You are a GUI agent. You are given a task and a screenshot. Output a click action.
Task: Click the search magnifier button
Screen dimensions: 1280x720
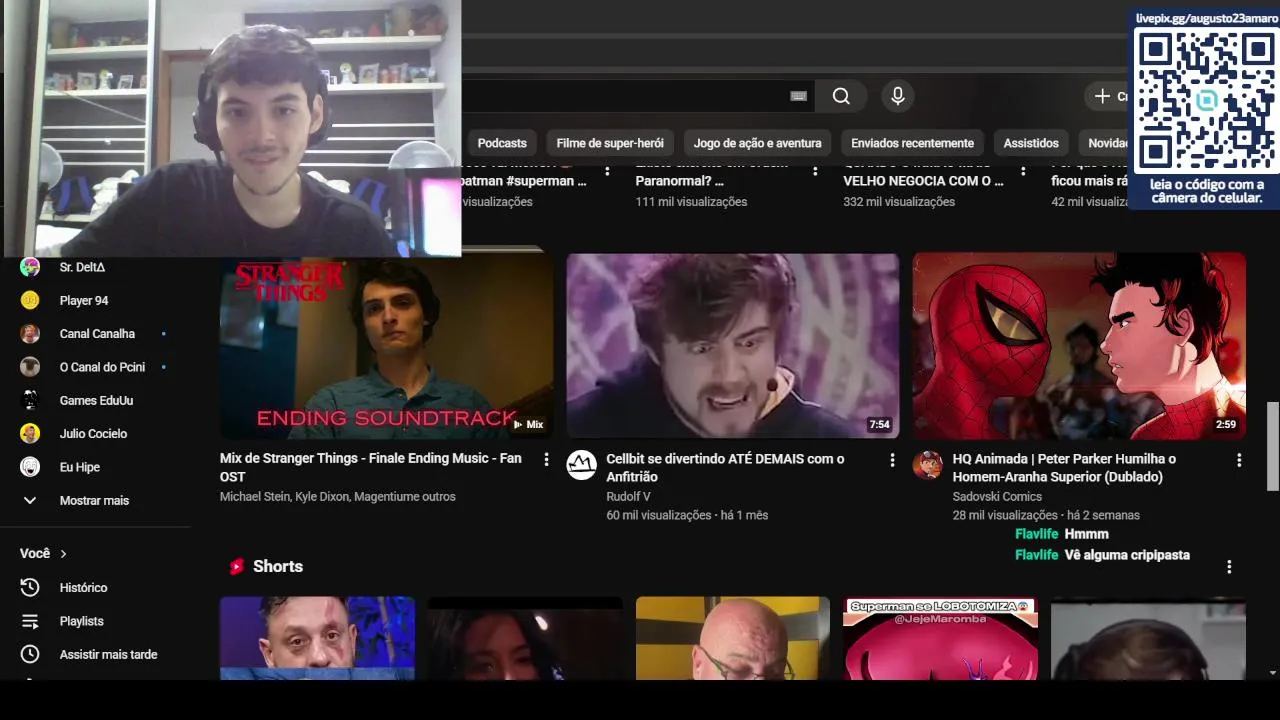(841, 96)
